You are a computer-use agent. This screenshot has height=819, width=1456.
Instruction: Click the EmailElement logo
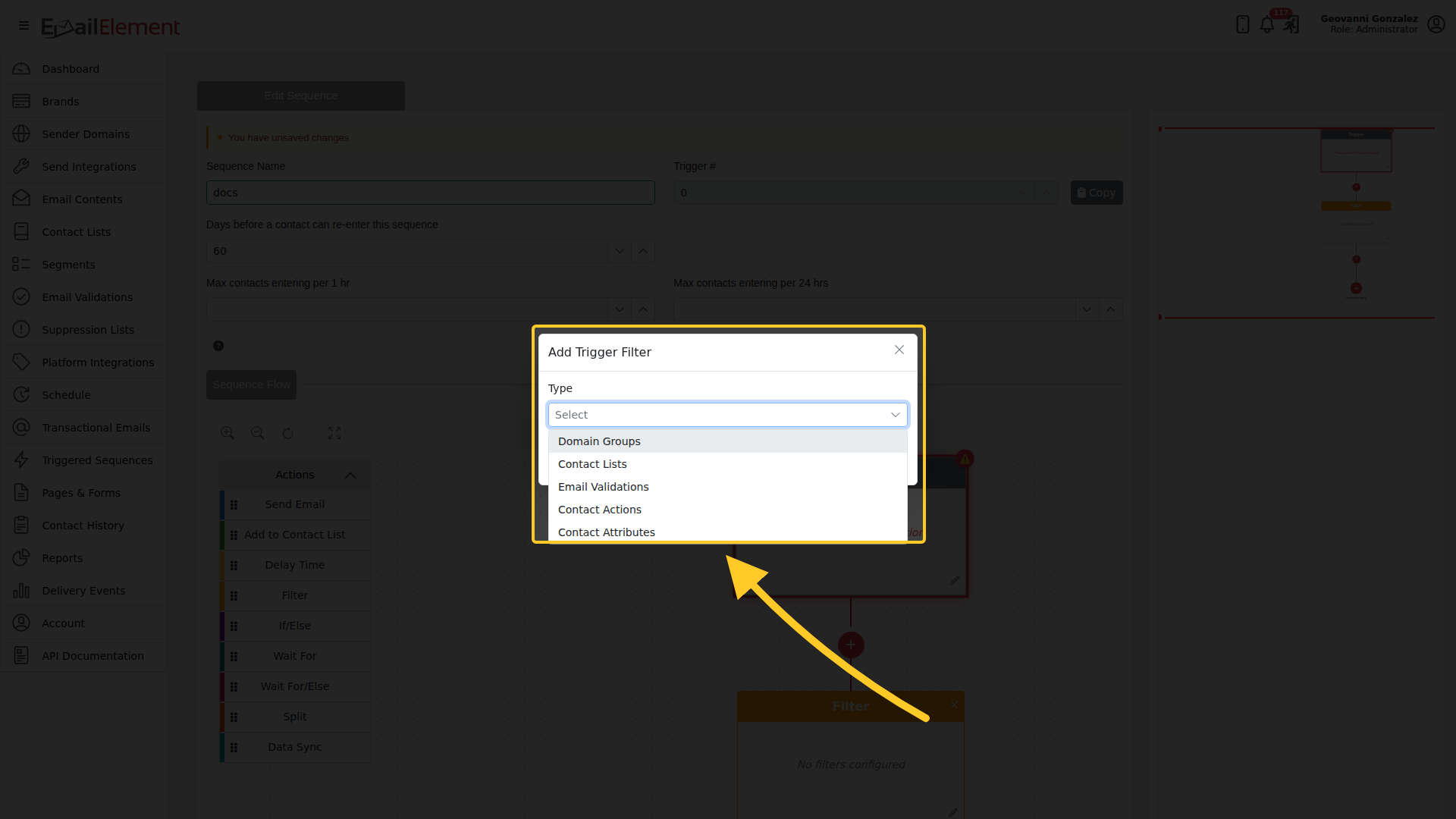[x=110, y=27]
